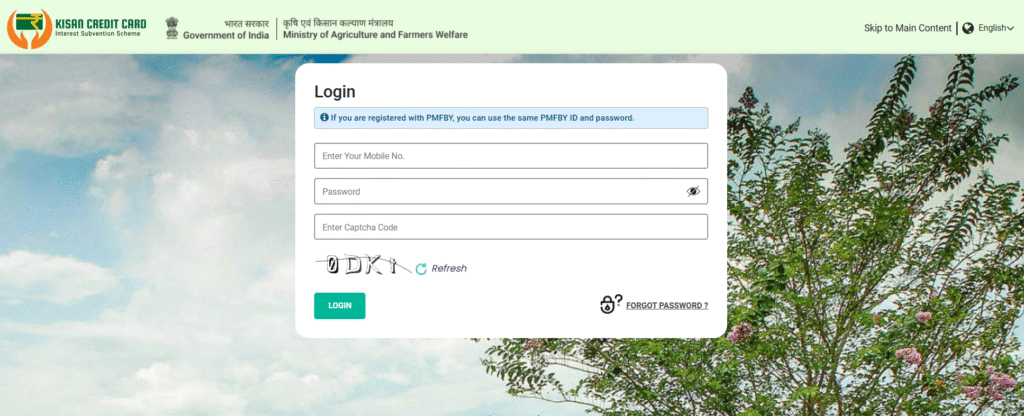Click the info icon in PMFBY notice
This screenshot has height=416, width=1024.
(324, 118)
